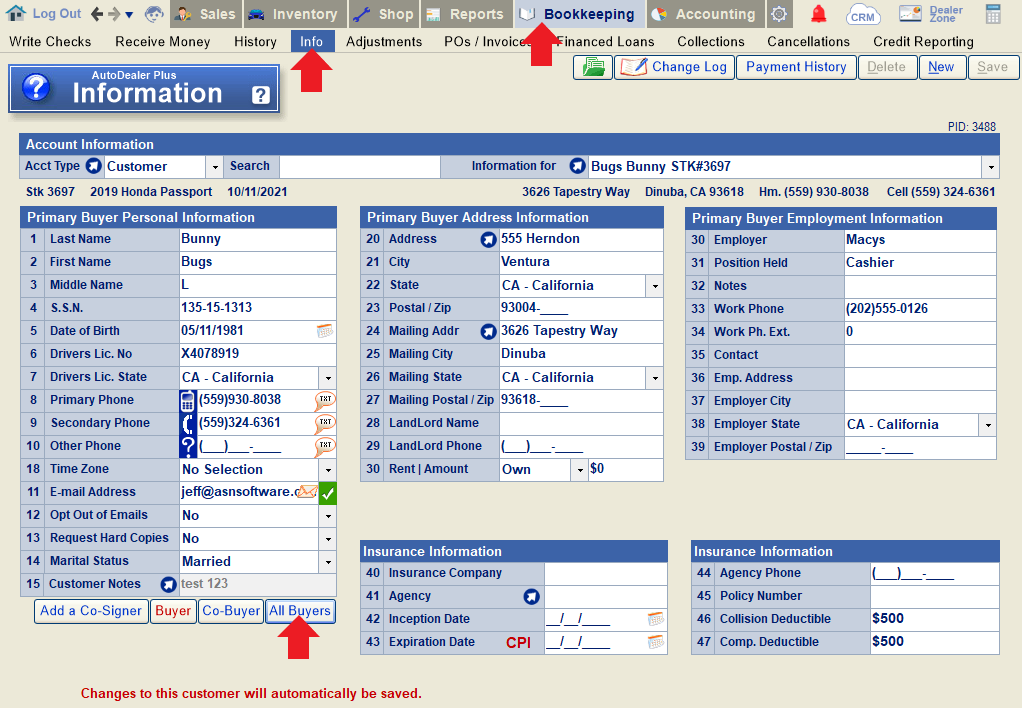Viewport: 1022px width, 708px height.
Task: Click the Add a Co-Signer button
Action: pyautogui.click(x=91, y=612)
